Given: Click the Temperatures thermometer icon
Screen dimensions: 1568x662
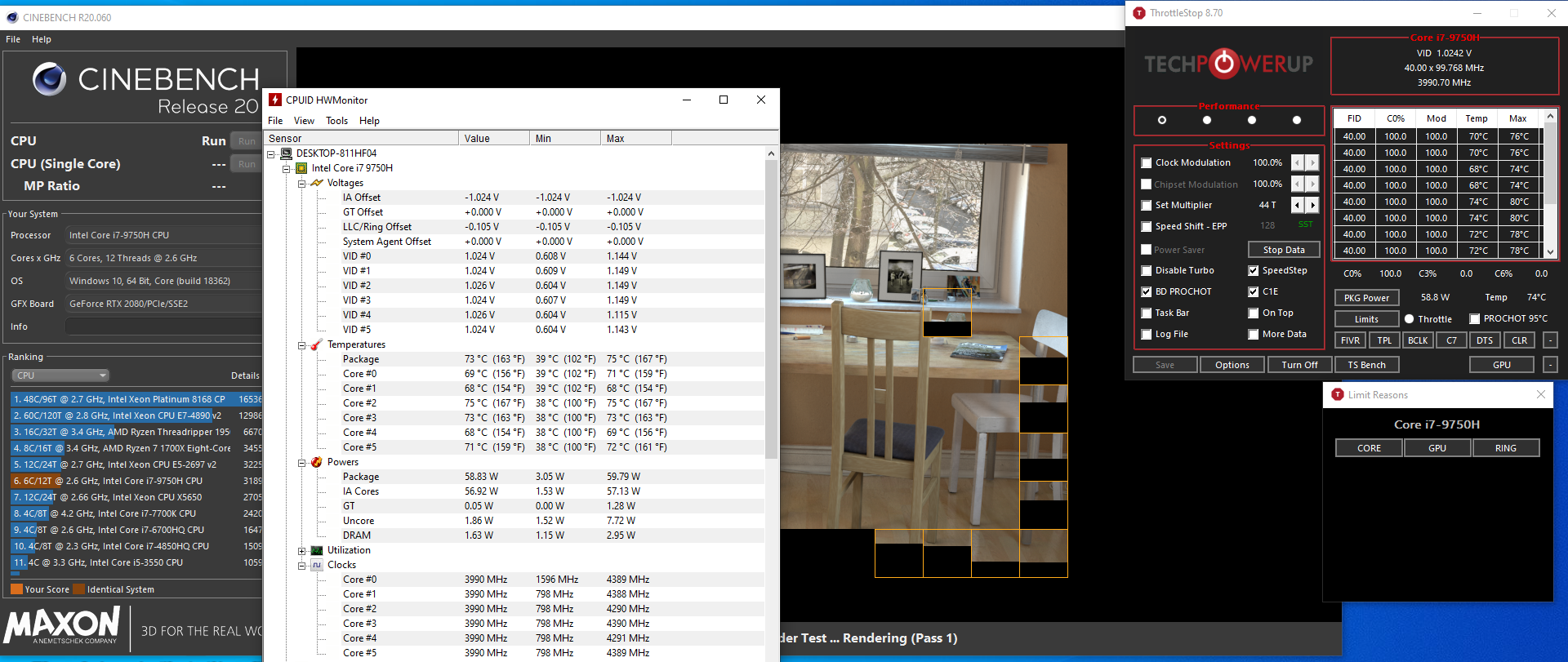Looking at the screenshot, I should click(317, 344).
